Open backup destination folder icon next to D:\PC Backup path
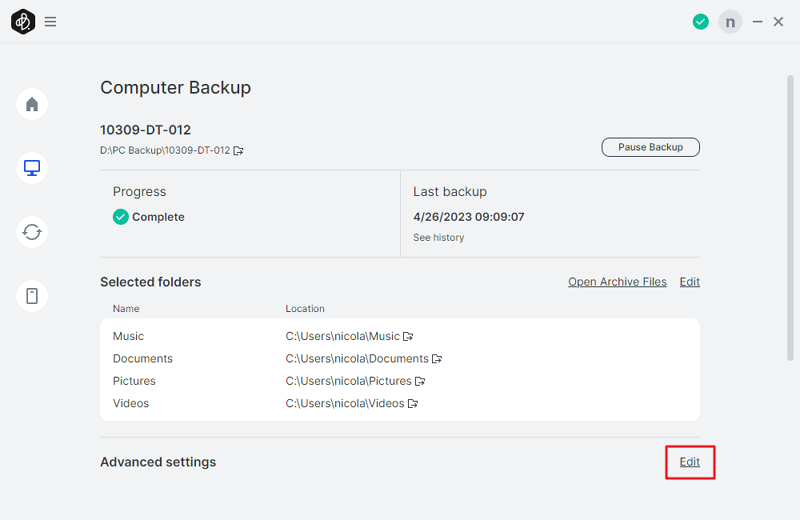Image resolution: width=800 pixels, height=520 pixels. click(238, 151)
